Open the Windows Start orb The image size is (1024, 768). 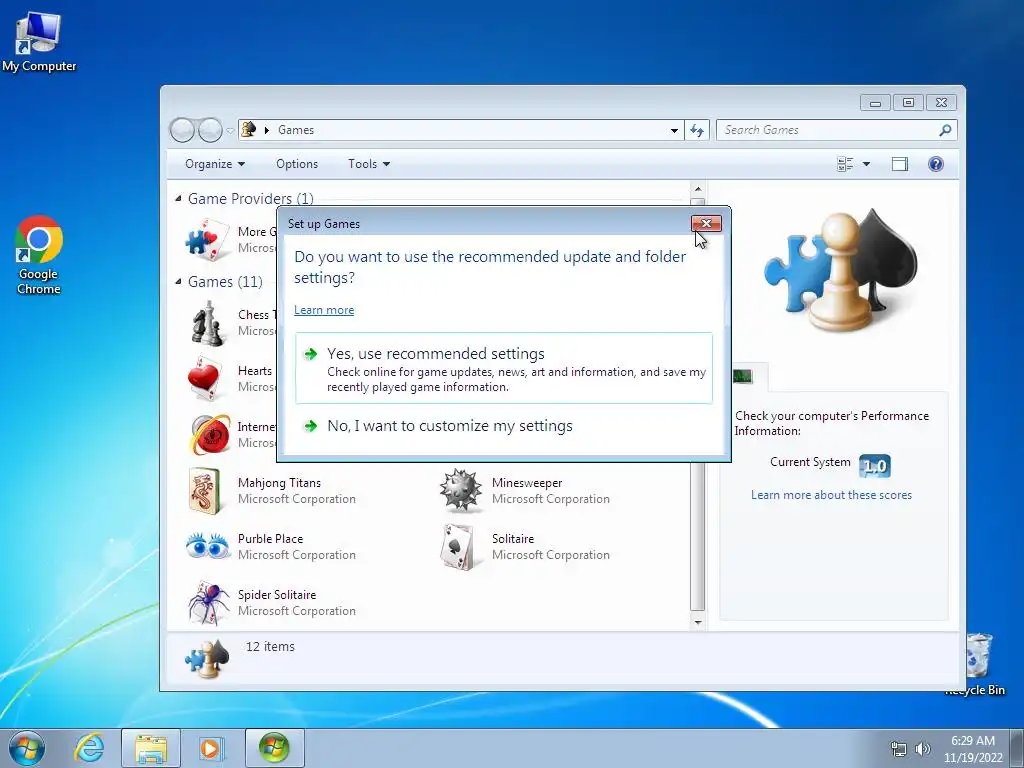coord(27,748)
